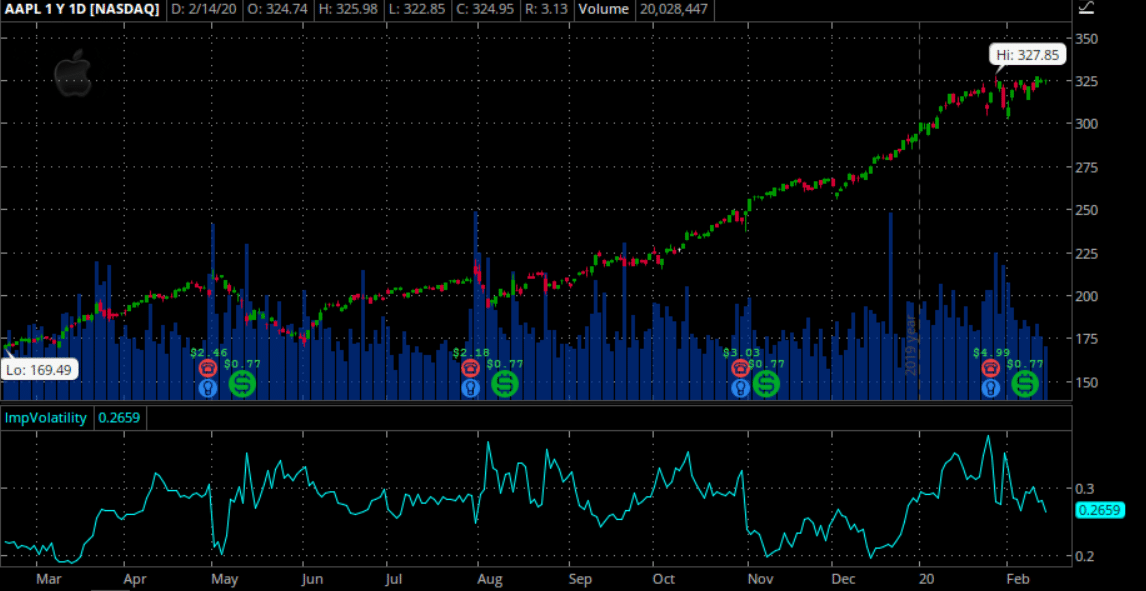1146x591 pixels.
Task: Select the ImpVolatility study label
Action: tap(46, 419)
